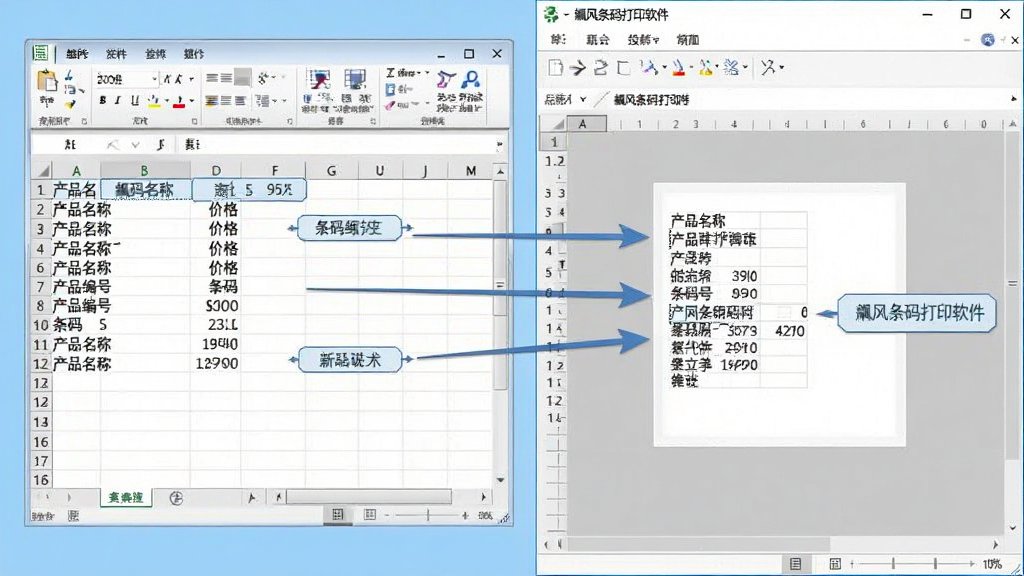Open the first ribbon tab in Excel
1024x576 pixels.
coord(77,54)
